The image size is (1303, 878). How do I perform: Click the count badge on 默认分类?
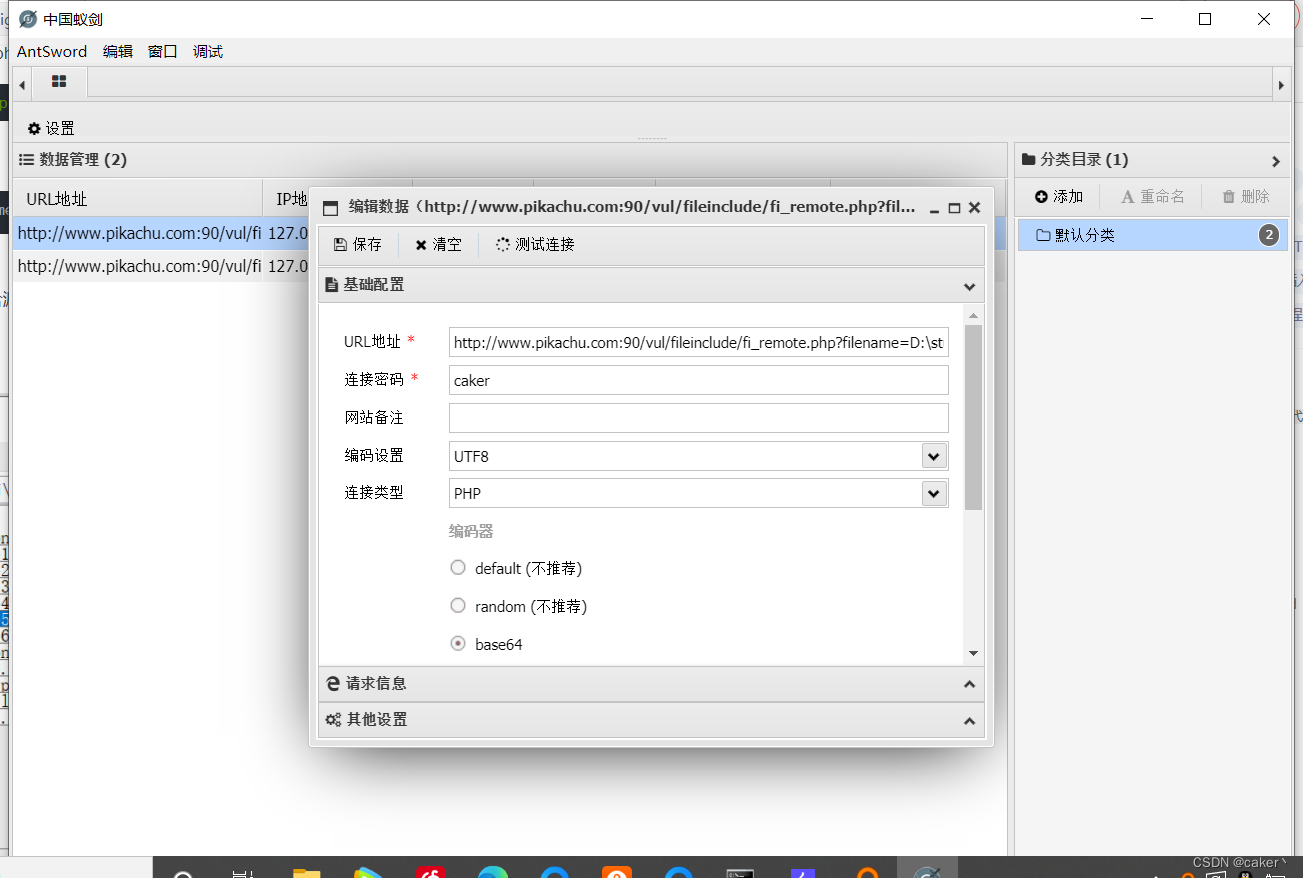(x=1269, y=235)
